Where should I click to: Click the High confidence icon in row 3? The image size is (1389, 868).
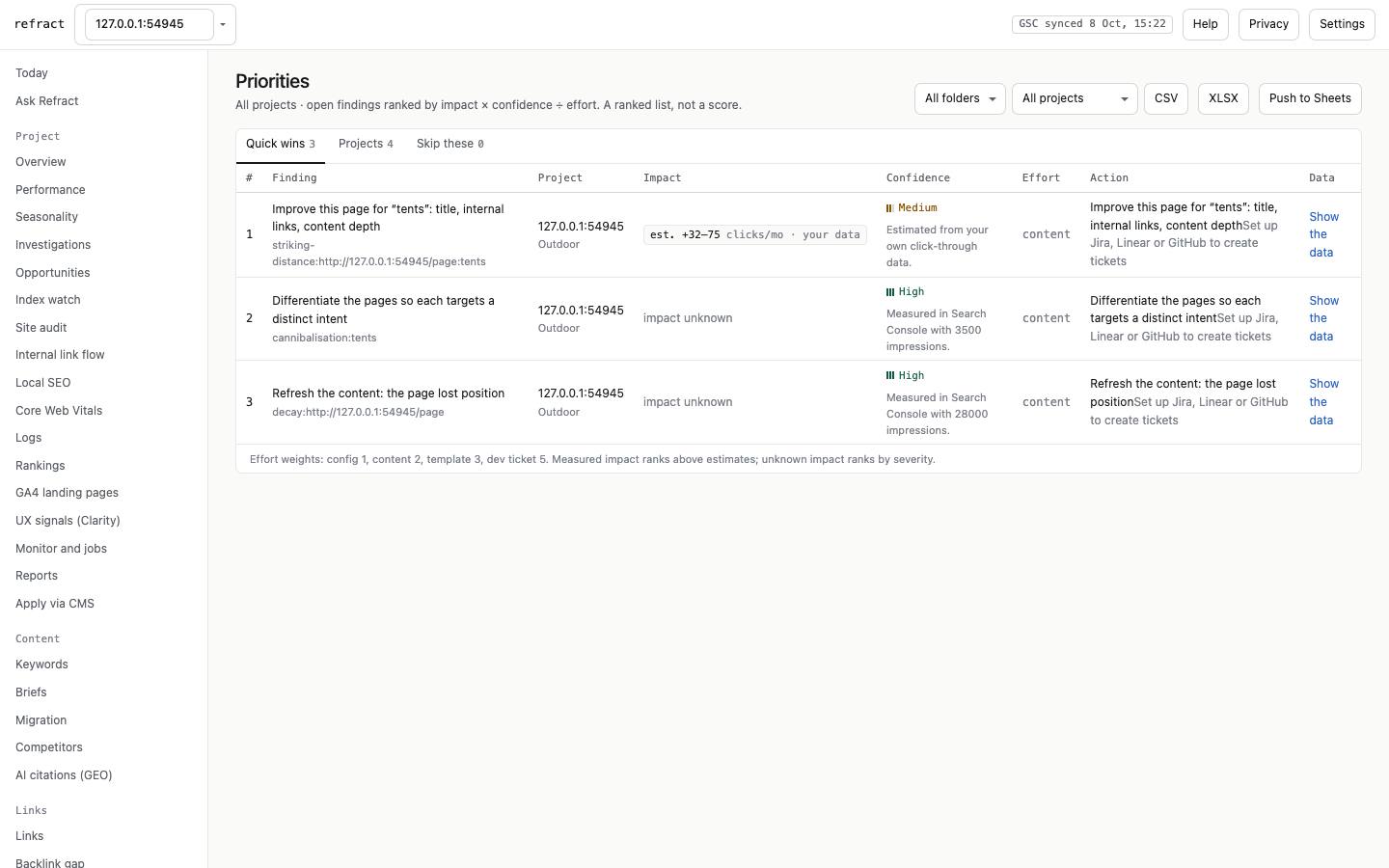889,376
